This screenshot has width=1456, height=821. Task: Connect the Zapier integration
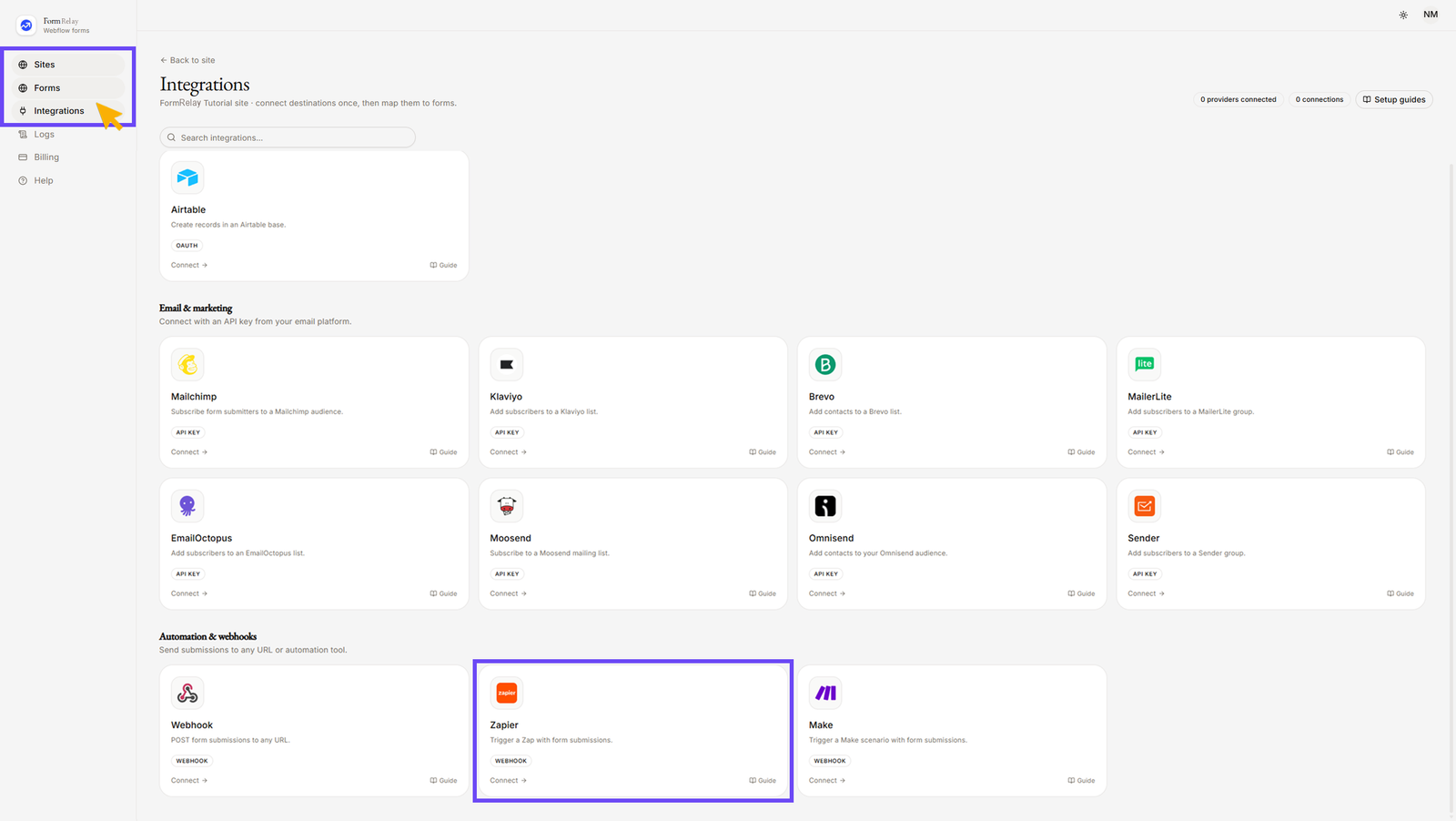(x=509, y=781)
